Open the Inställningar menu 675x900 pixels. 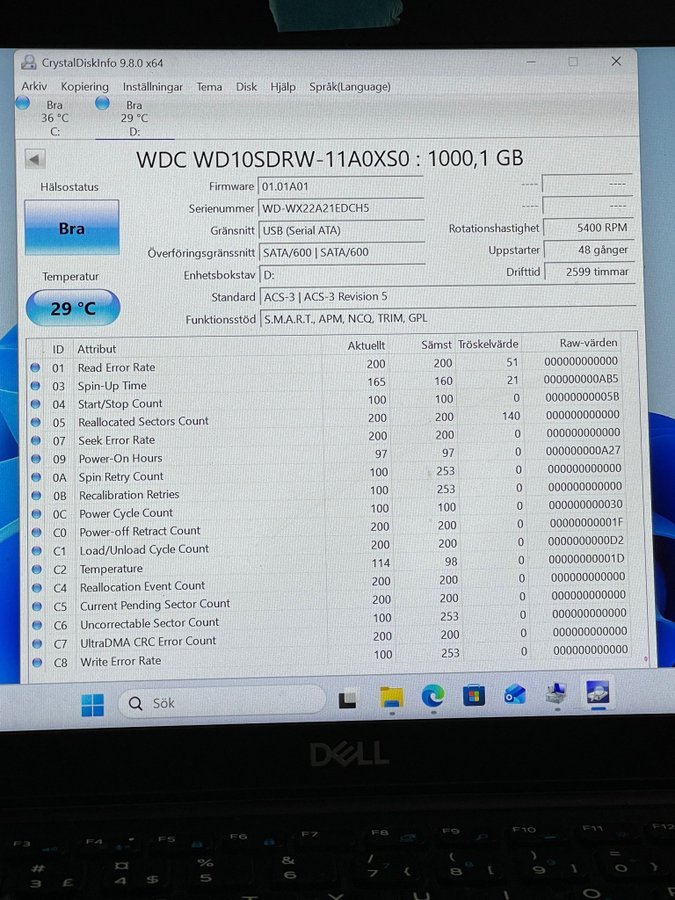[153, 87]
